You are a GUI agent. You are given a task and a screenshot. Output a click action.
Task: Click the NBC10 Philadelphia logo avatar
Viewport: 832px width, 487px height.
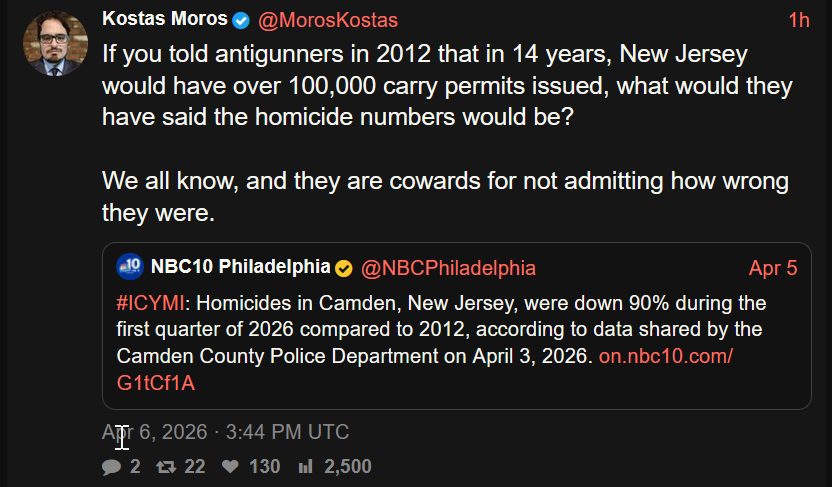point(130,267)
